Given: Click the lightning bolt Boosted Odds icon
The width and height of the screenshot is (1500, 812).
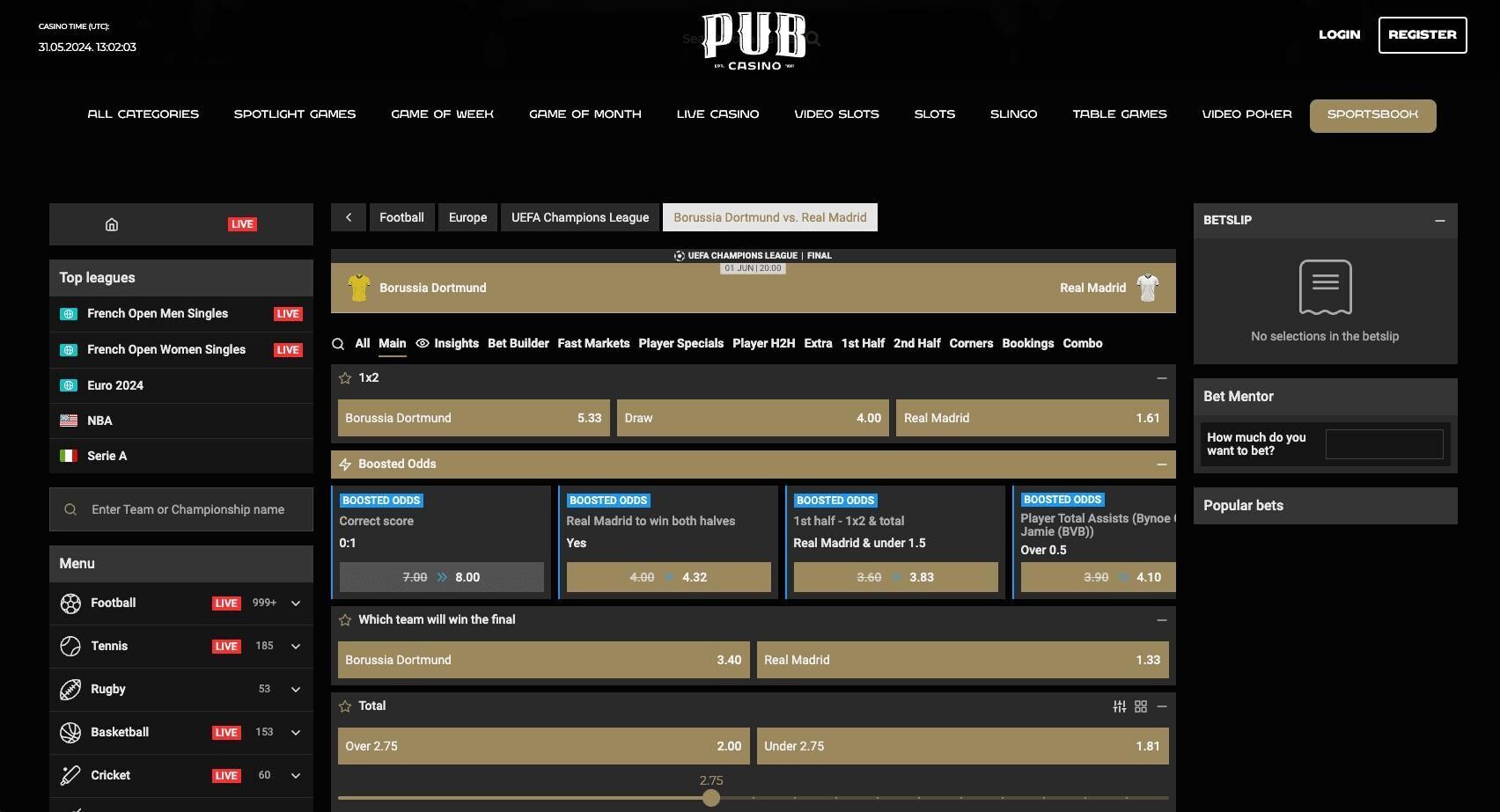Looking at the screenshot, I should [345, 465].
